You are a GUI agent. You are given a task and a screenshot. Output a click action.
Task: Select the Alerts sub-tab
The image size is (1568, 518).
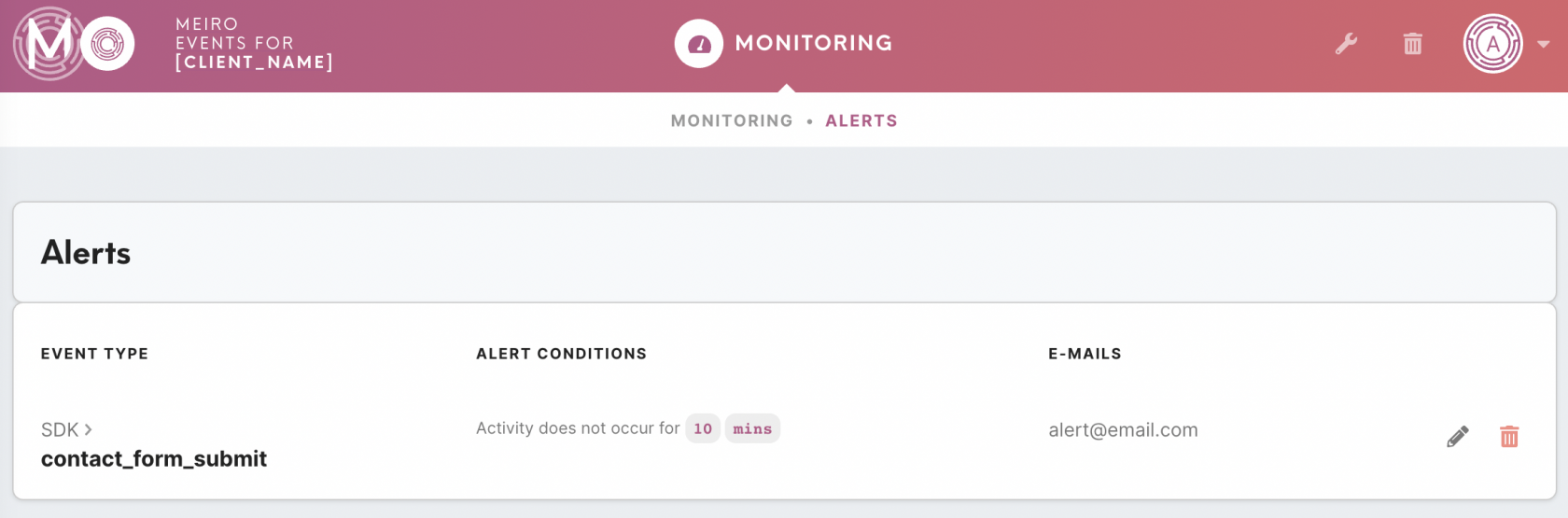click(x=861, y=120)
